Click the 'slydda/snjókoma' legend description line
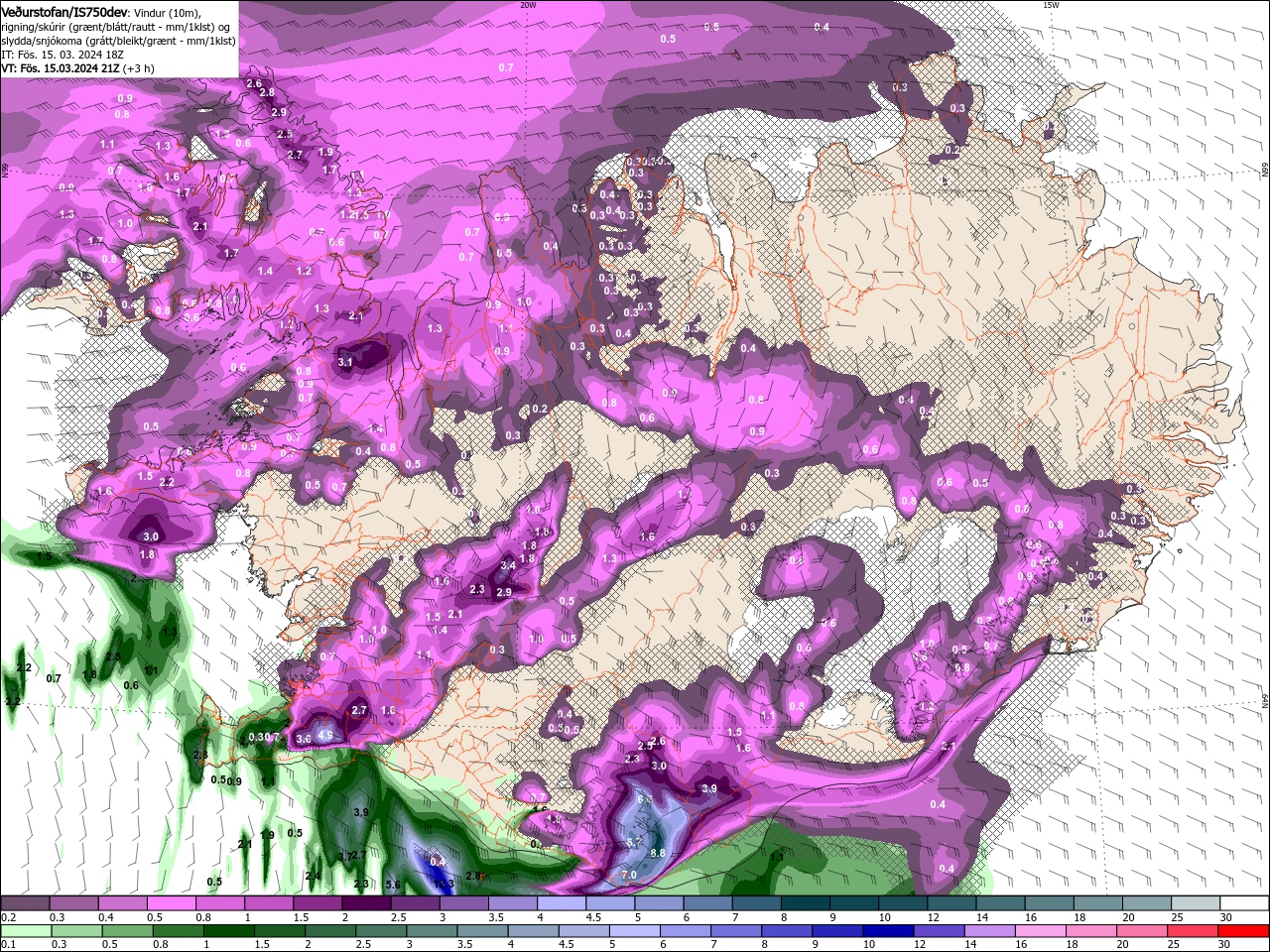The height and width of the screenshot is (952, 1270). pos(118,41)
